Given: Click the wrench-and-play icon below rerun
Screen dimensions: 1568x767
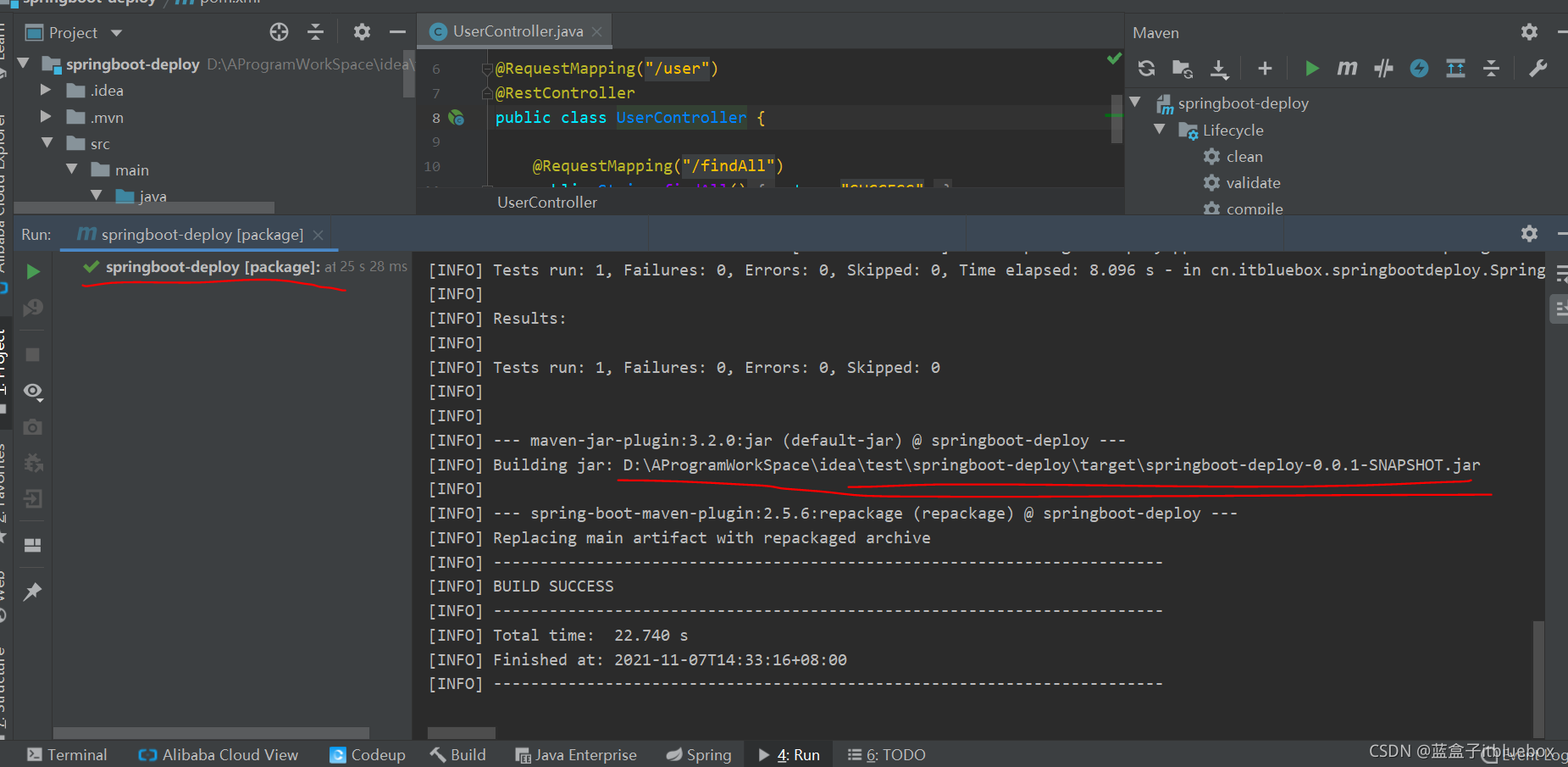Looking at the screenshot, I should click(x=33, y=308).
